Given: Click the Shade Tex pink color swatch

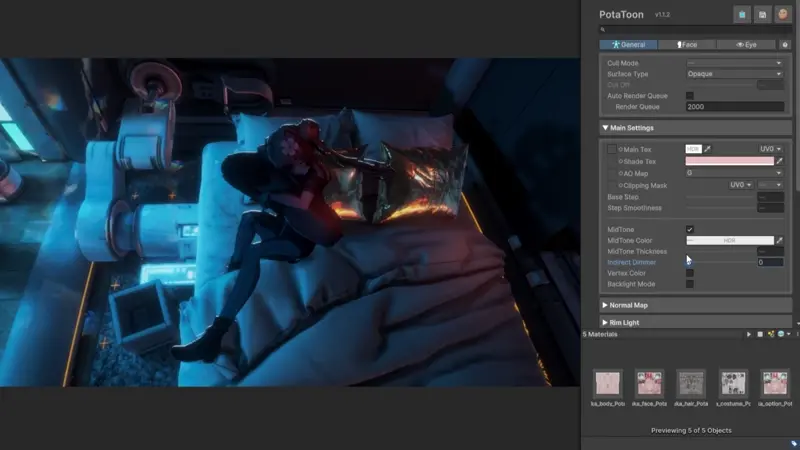Looking at the screenshot, I should tap(730, 161).
